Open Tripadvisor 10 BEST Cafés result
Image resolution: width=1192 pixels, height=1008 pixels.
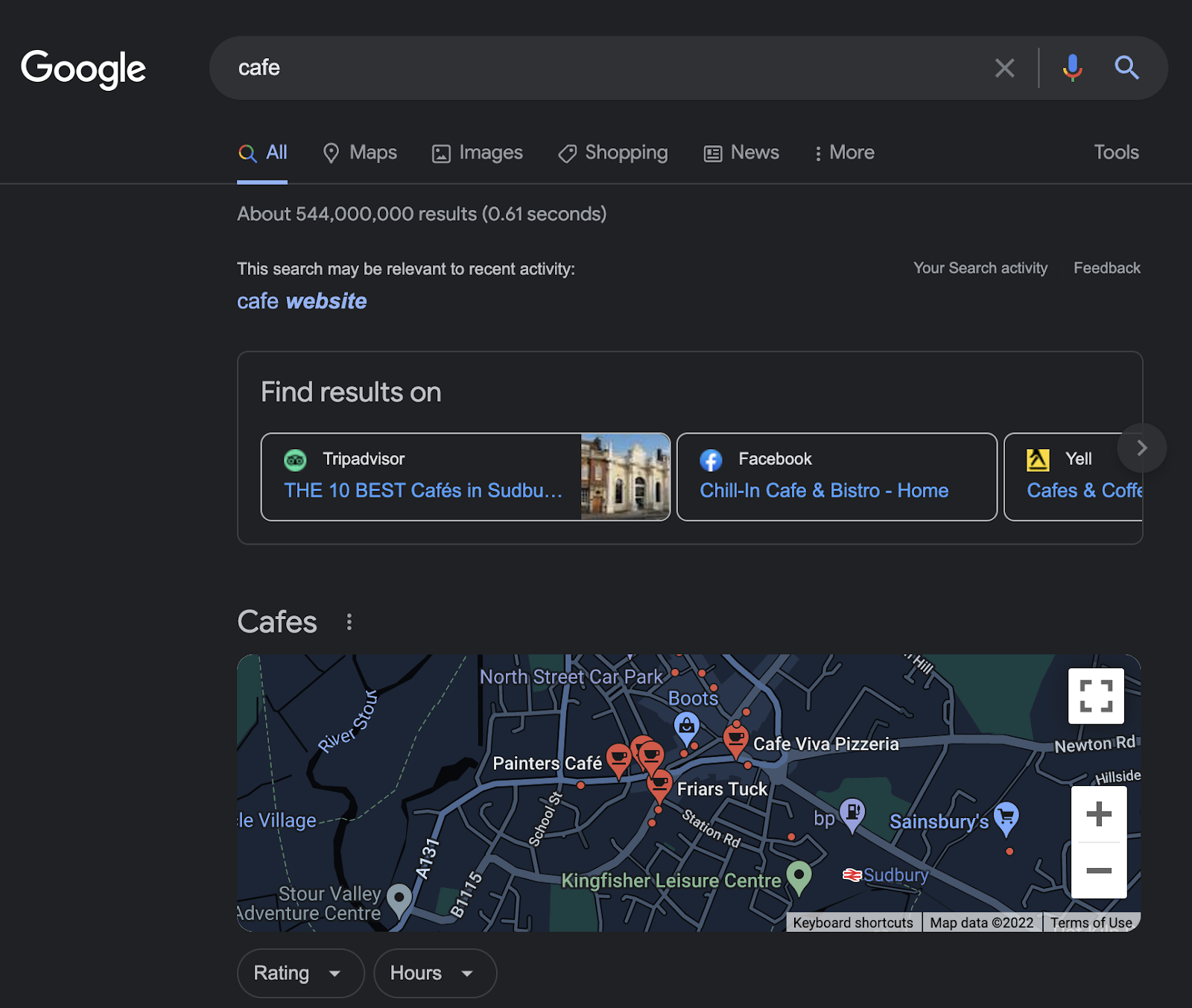point(423,490)
